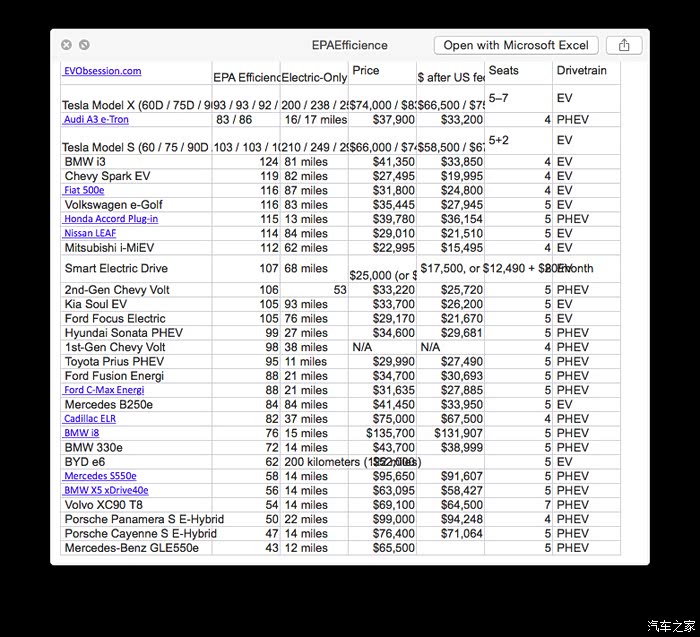Click the Seats column header cell

pos(504,71)
